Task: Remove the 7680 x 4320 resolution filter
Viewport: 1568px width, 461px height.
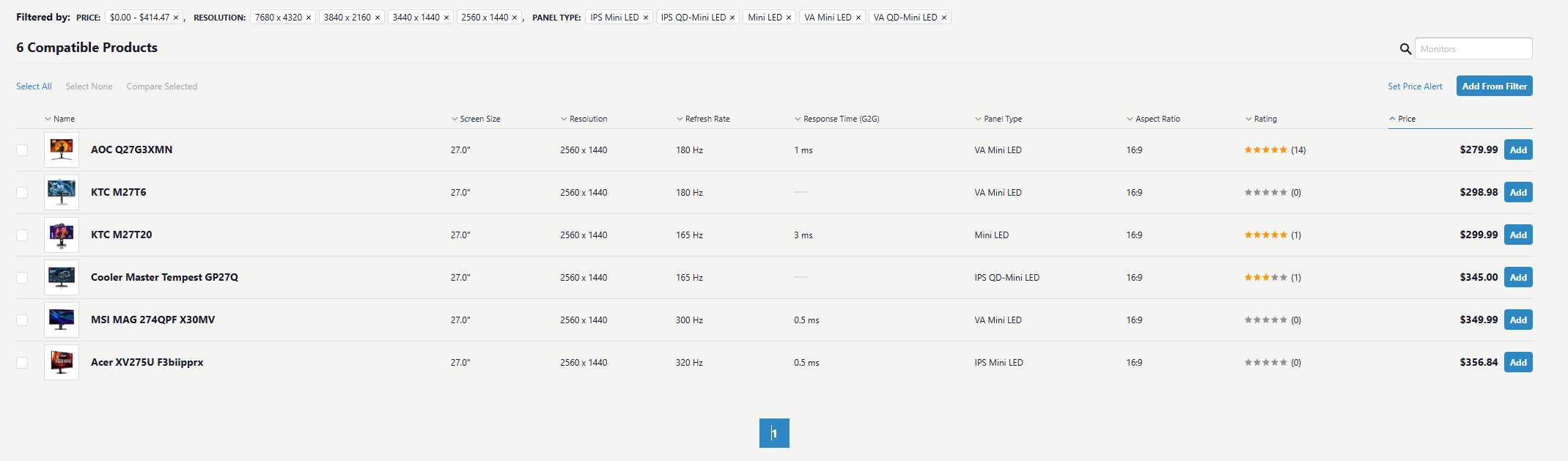Action: point(309,18)
